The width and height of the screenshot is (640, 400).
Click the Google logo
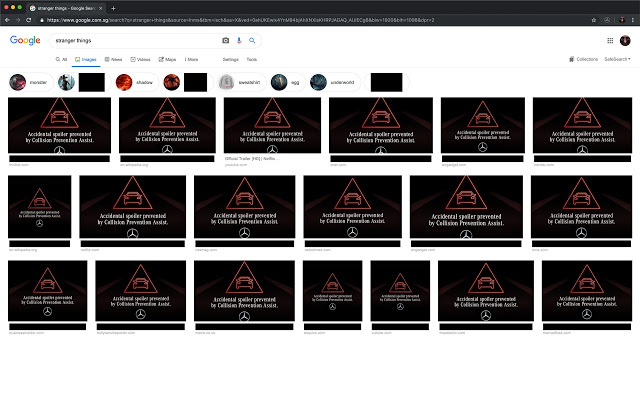pyautogui.click(x=25, y=40)
